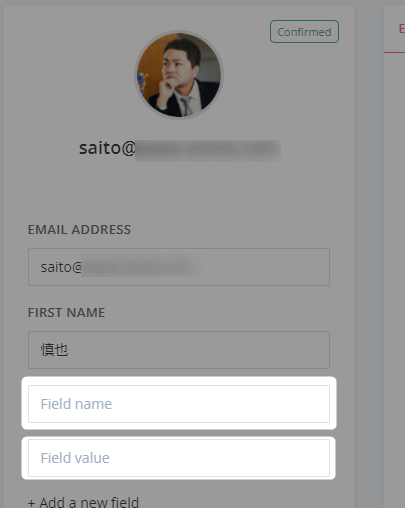The width and height of the screenshot is (405, 508).
Task: Click the blurred domain in the email heading
Action: pos(208,151)
